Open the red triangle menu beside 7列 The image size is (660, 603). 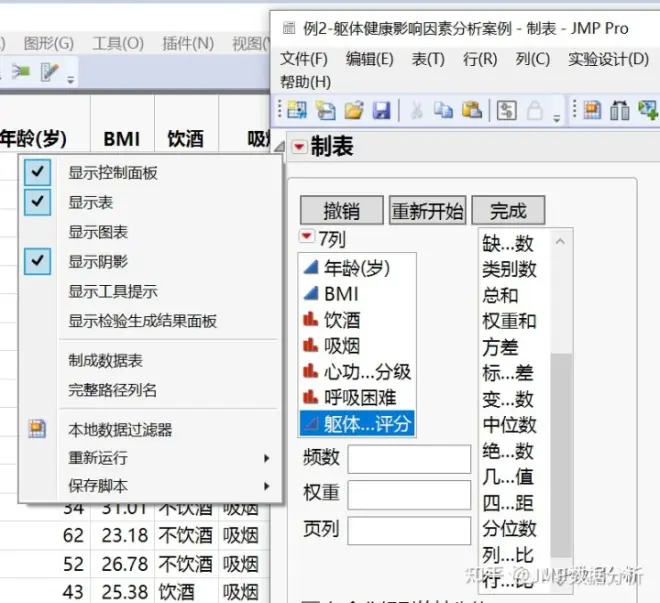click(x=307, y=236)
